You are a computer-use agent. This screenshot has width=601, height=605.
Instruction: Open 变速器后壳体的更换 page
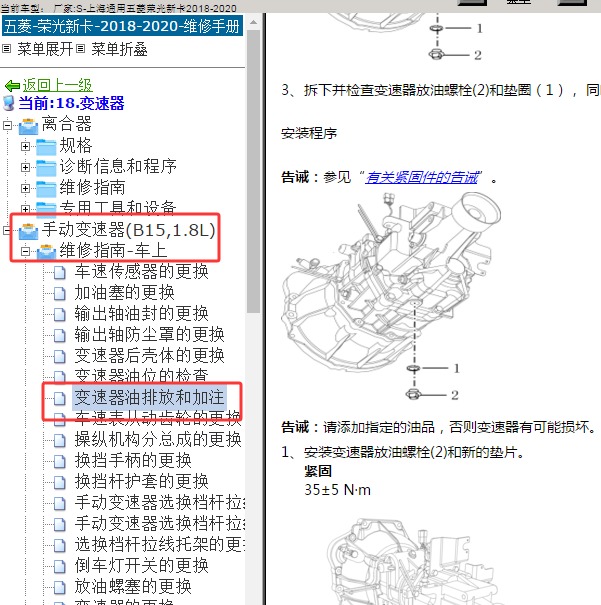pos(150,355)
